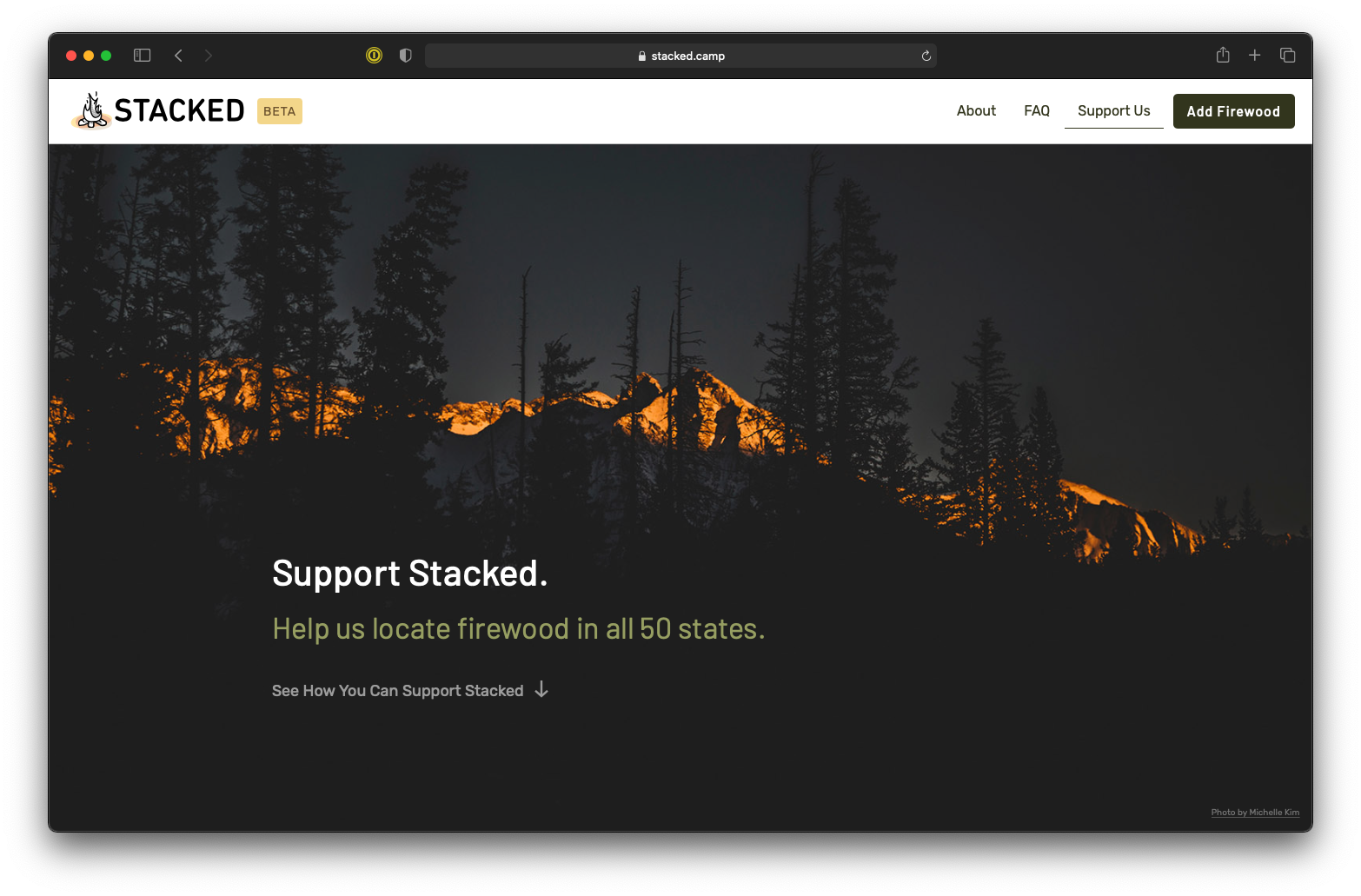Open the Photo by Michelle Kim credit link
This screenshot has width=1361, height=896.
point(1255,812)
